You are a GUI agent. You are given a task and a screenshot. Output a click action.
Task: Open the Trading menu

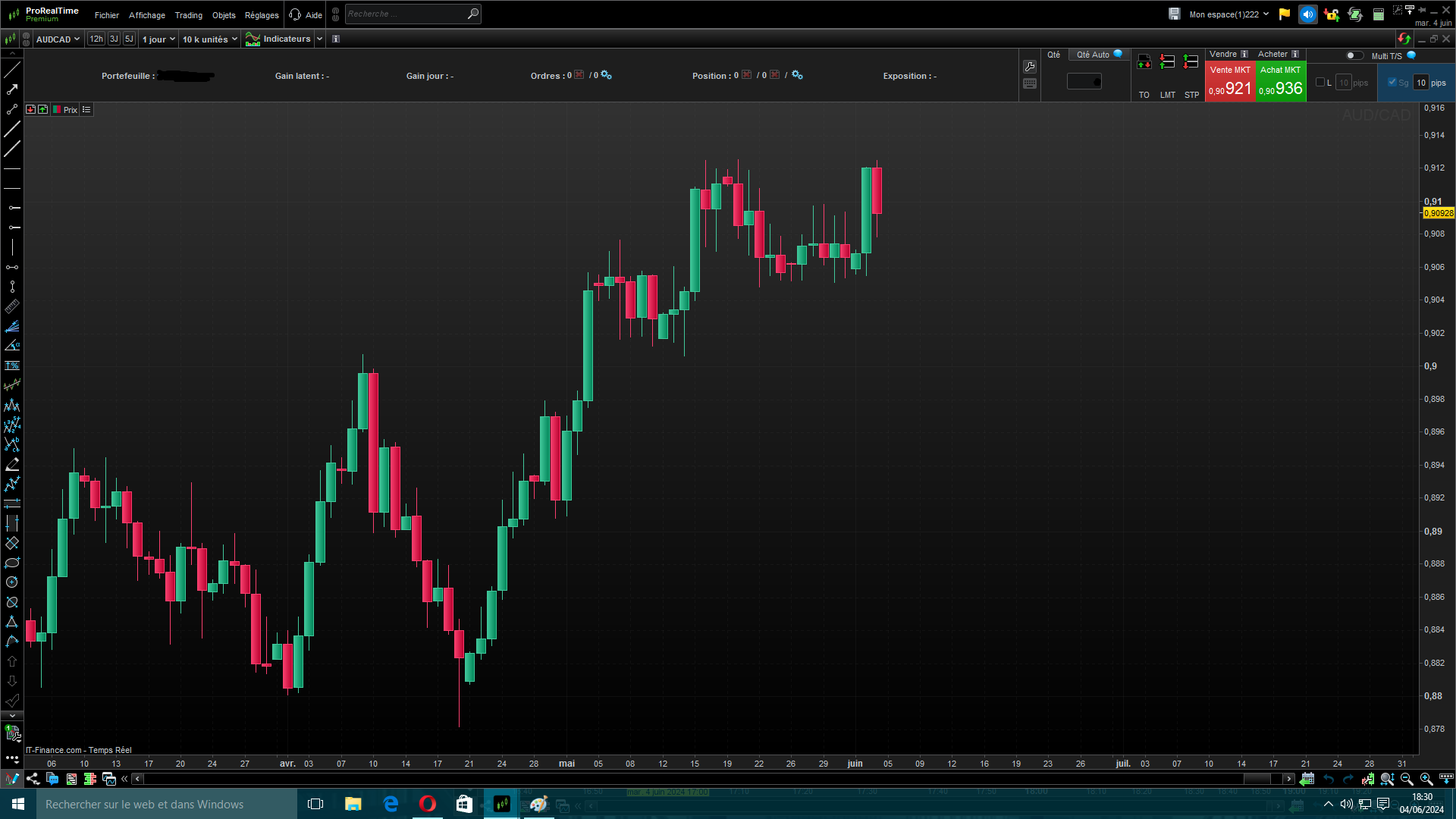point(188,15)
